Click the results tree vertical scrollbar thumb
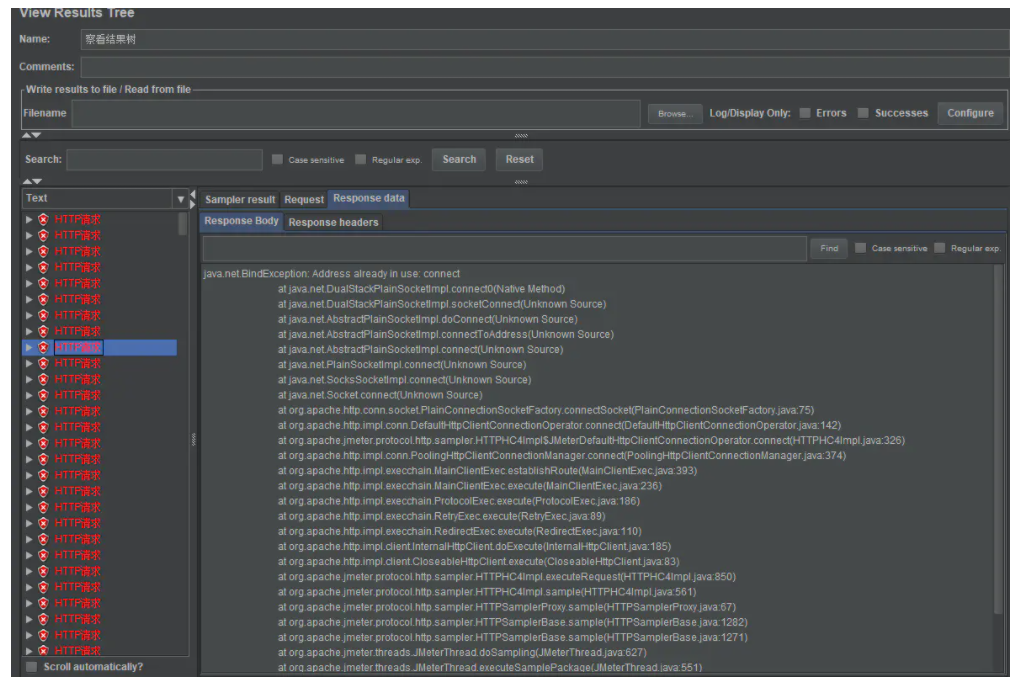The width and height of the screenshot is (1018, 683). (182, 224)
